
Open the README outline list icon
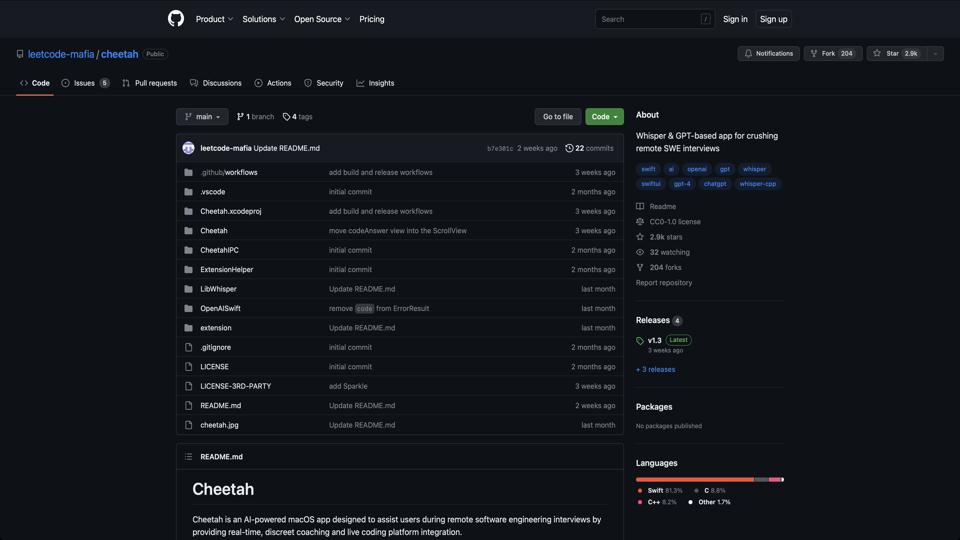(x=188, y=457)
